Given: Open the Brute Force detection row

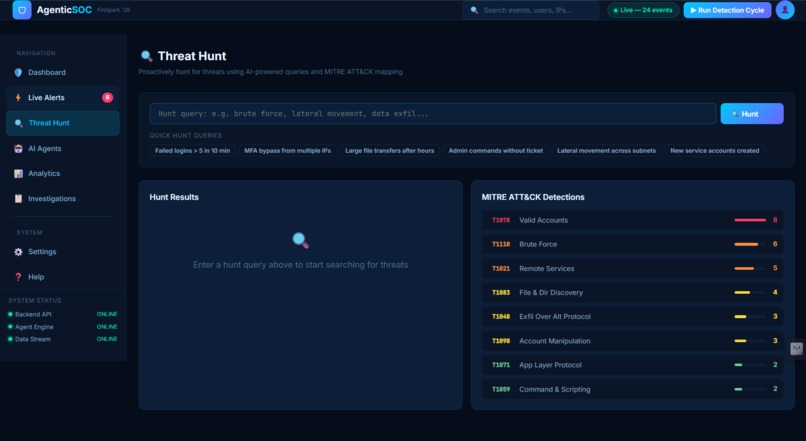Looking at the screenshot, I should coord(632,244).
